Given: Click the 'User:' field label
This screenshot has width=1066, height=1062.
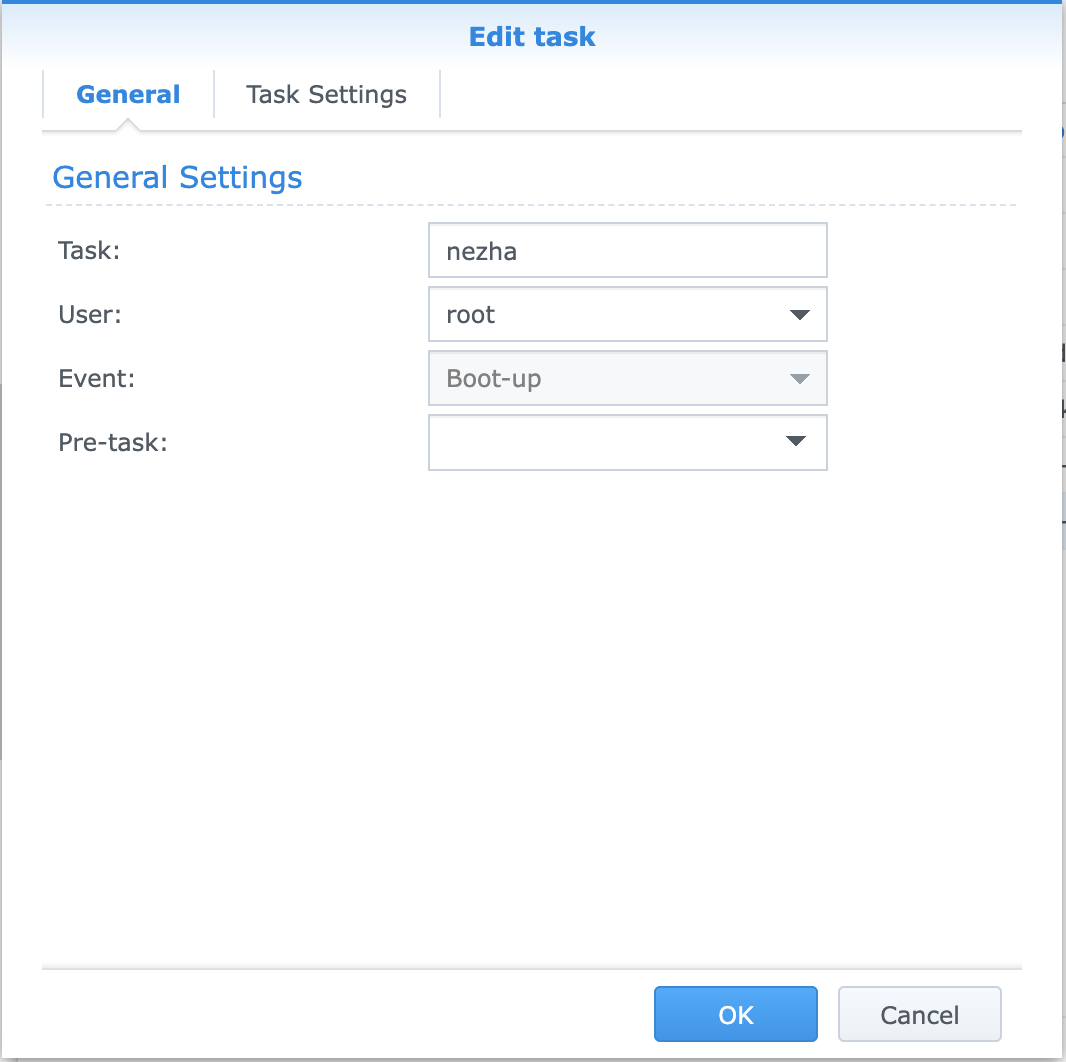Looking at the screenshot, I should [89, 315].
